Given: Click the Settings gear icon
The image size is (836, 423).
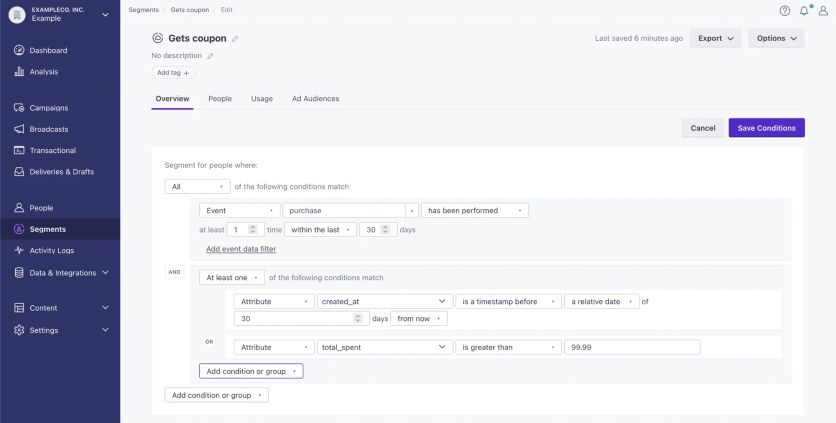Looking at the screenshot, I should click(x=19, y=330).
